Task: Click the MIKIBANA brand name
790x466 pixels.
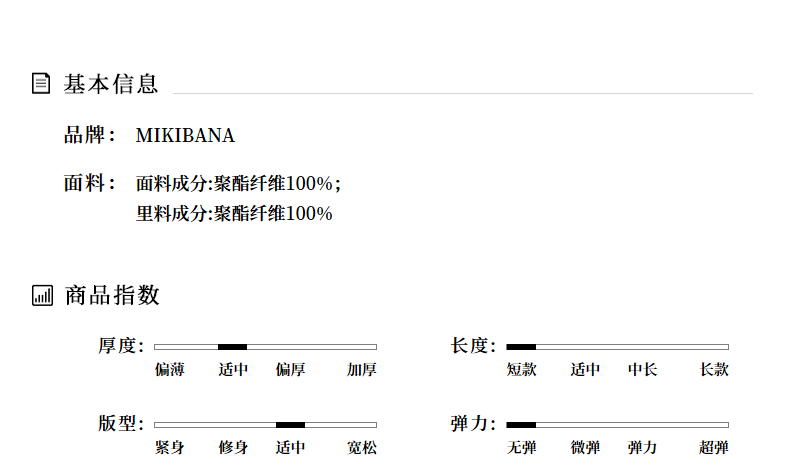Action: coord(185,136)
